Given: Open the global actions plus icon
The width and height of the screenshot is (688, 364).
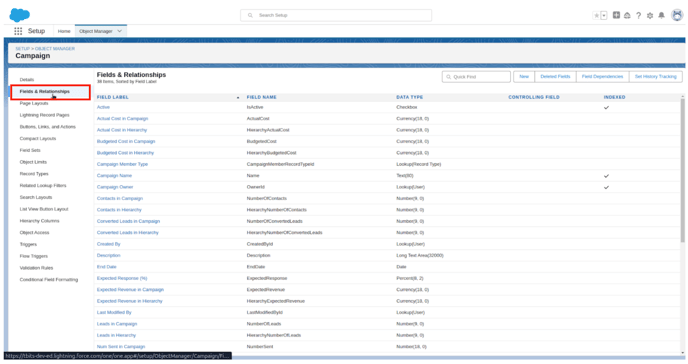Looking at the screenshot, I should 616,15.
